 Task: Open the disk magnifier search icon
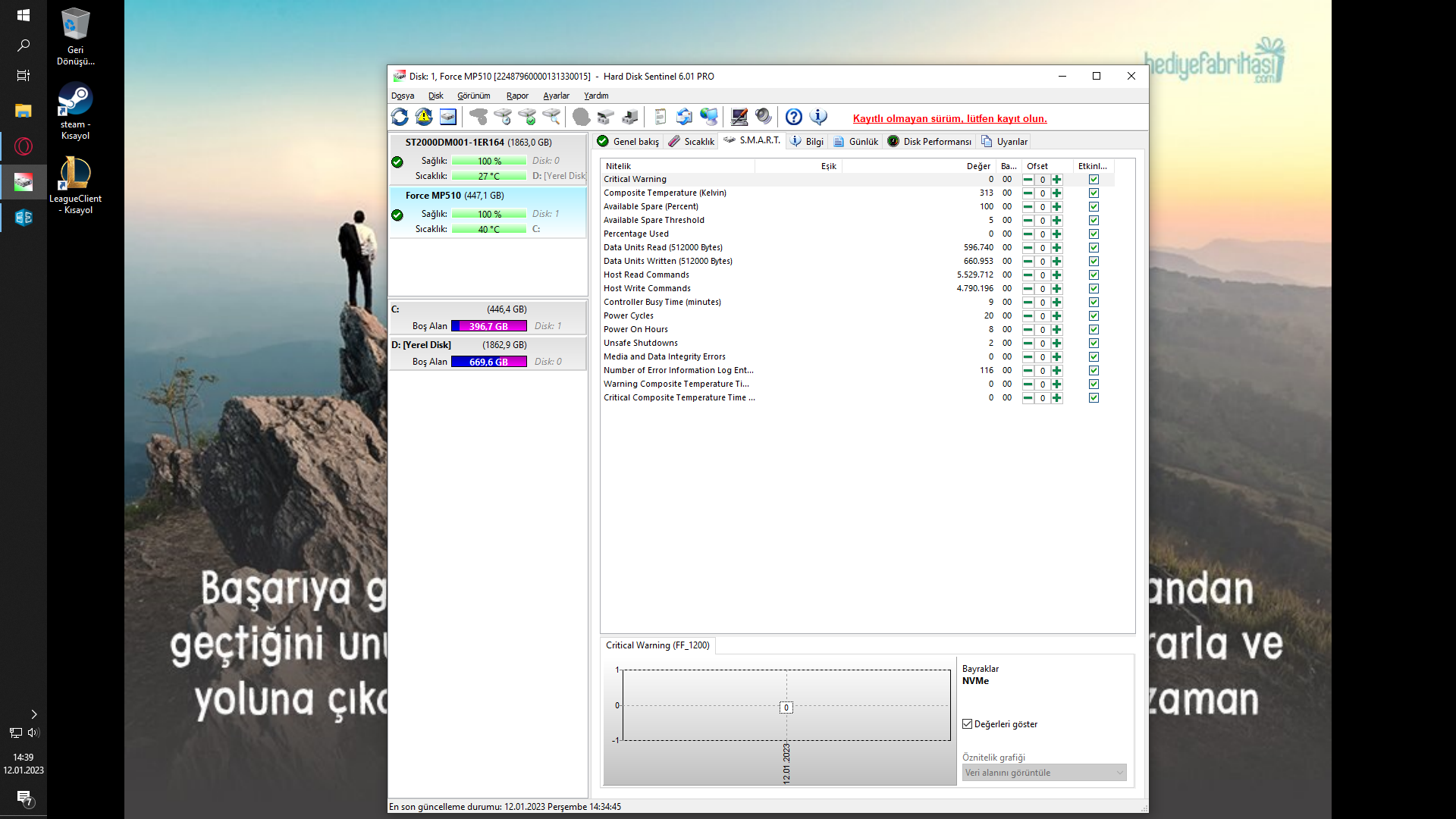click(551, 117)
